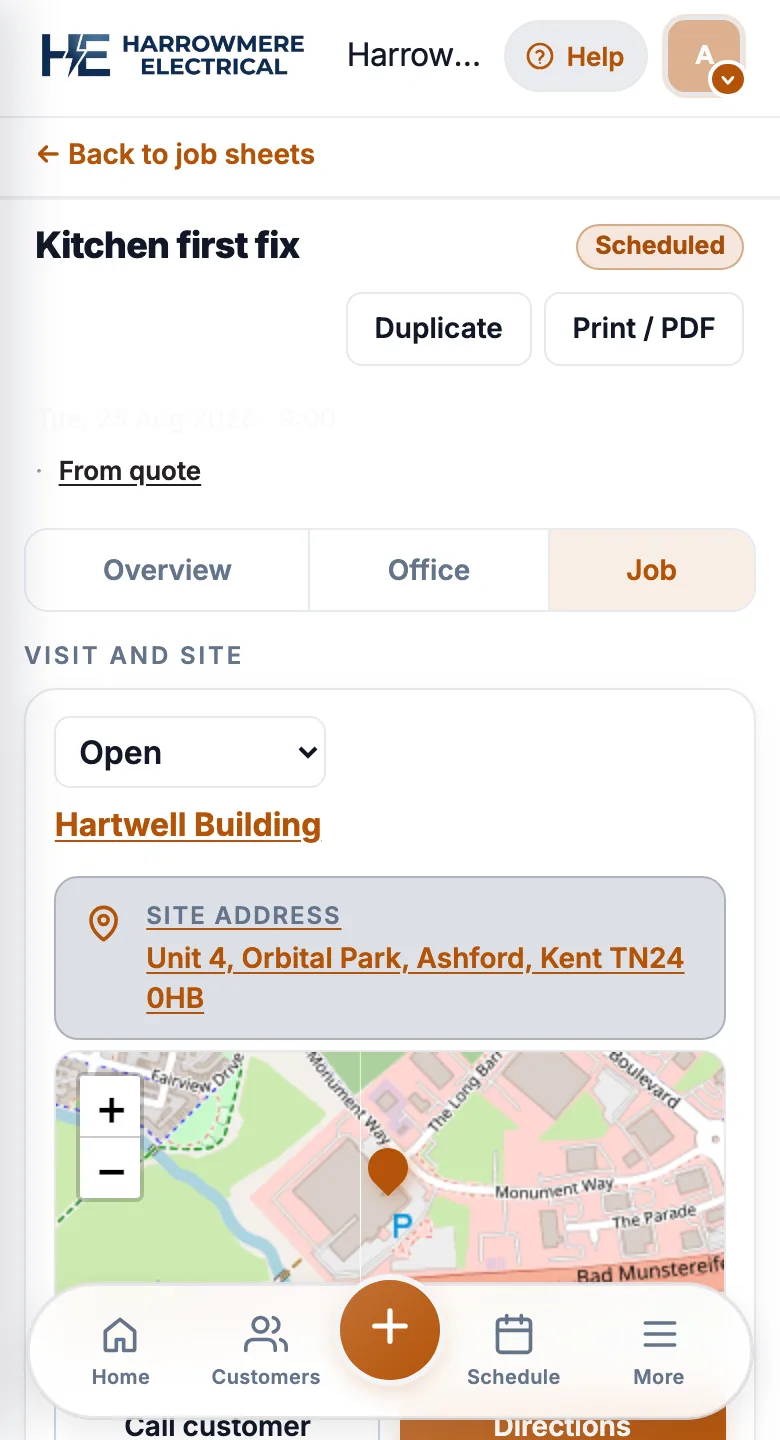The width and height of the screenshot is (780, 1440).
Task: Open the Schedule calendar icon
Action: tap(513, 1335)
